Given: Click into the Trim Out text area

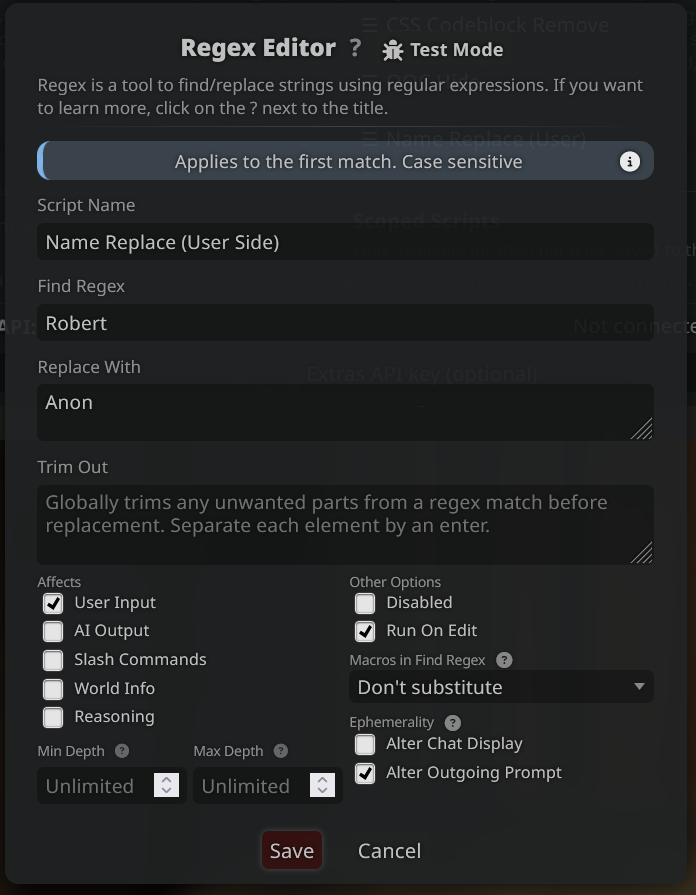Looking at the screenshot, I should (345, 525).
